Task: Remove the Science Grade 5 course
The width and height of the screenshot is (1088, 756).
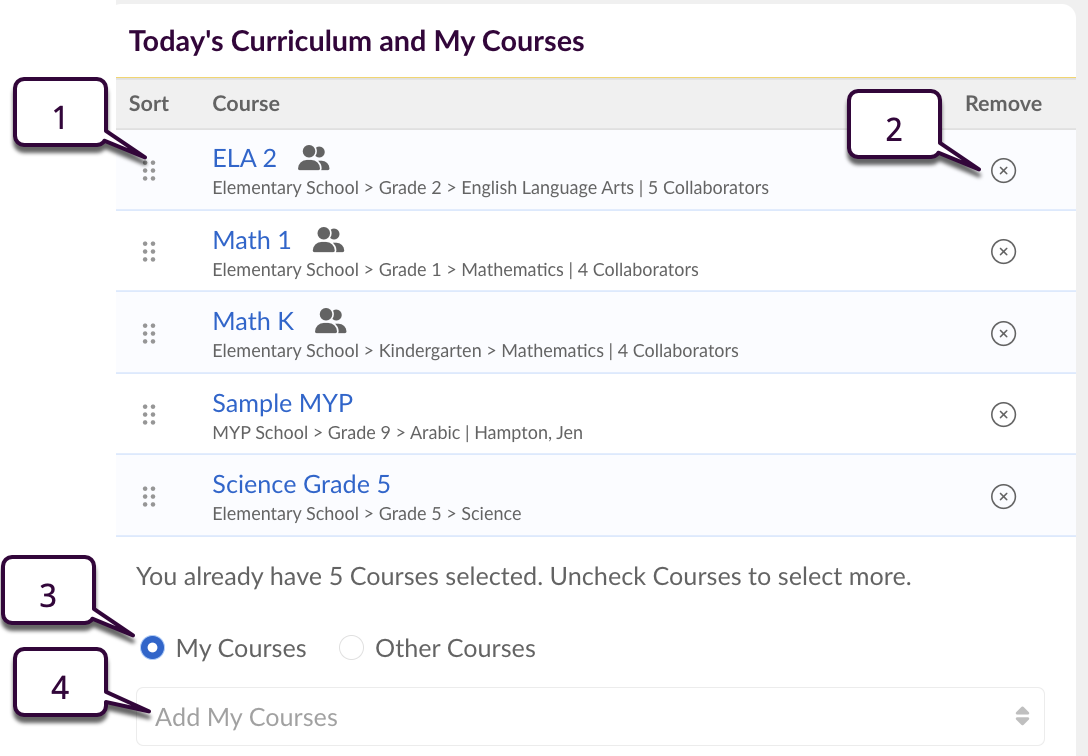Action: (1003, 496)
